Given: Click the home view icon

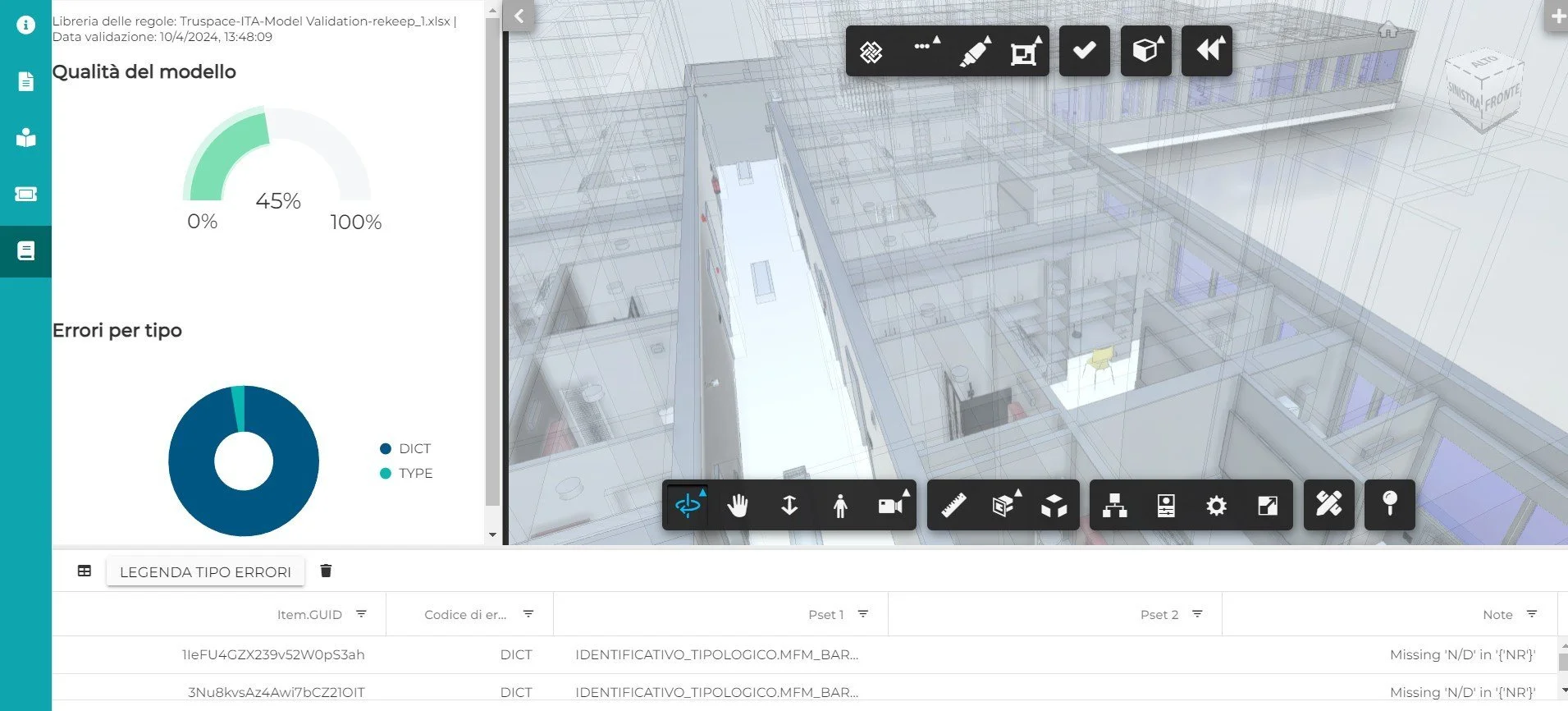Looking at the screenshot, I should (x=1387, y=30).
